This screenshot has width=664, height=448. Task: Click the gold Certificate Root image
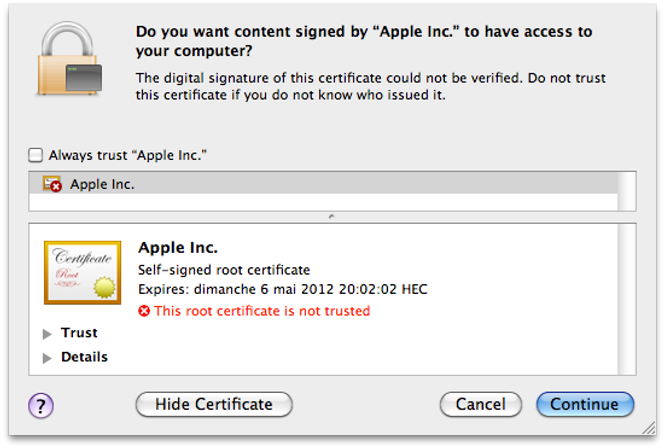83,273
